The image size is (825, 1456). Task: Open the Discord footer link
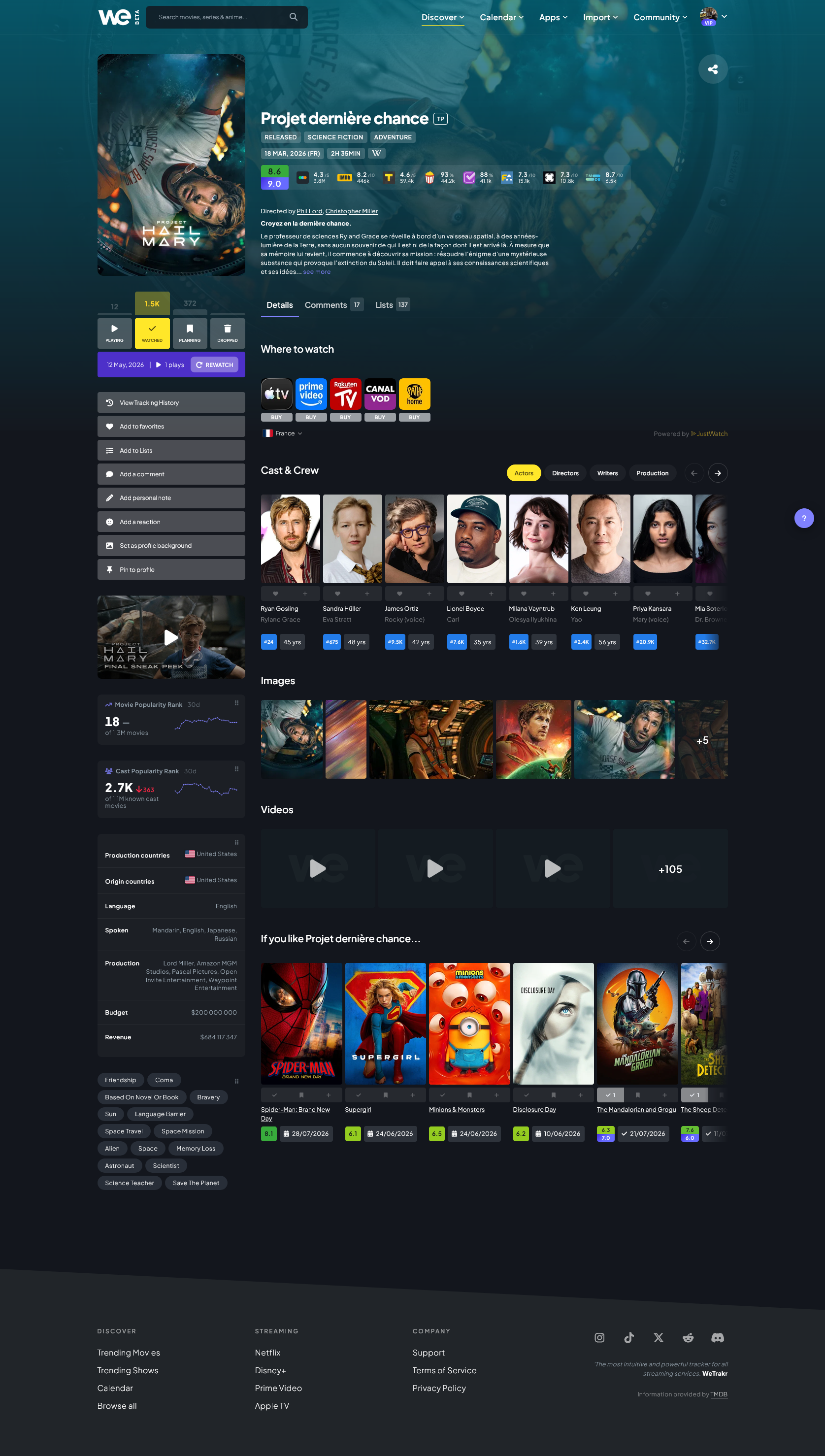point(718,1338)
